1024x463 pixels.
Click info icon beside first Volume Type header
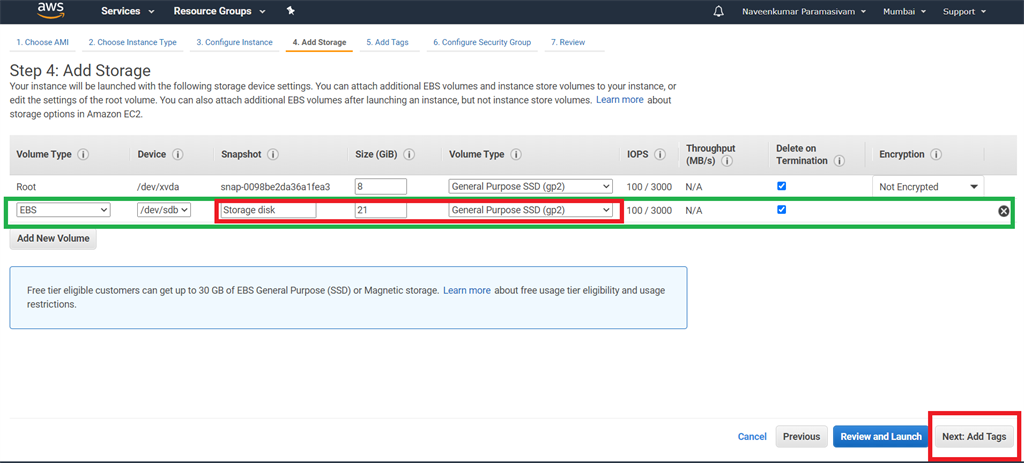click(83, 155)
